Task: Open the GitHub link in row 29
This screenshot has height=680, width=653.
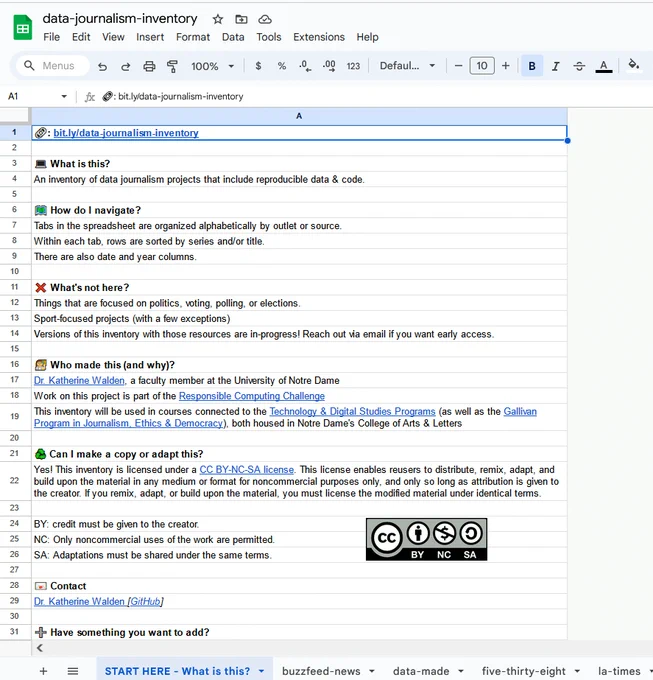Action: click(146, 602)
